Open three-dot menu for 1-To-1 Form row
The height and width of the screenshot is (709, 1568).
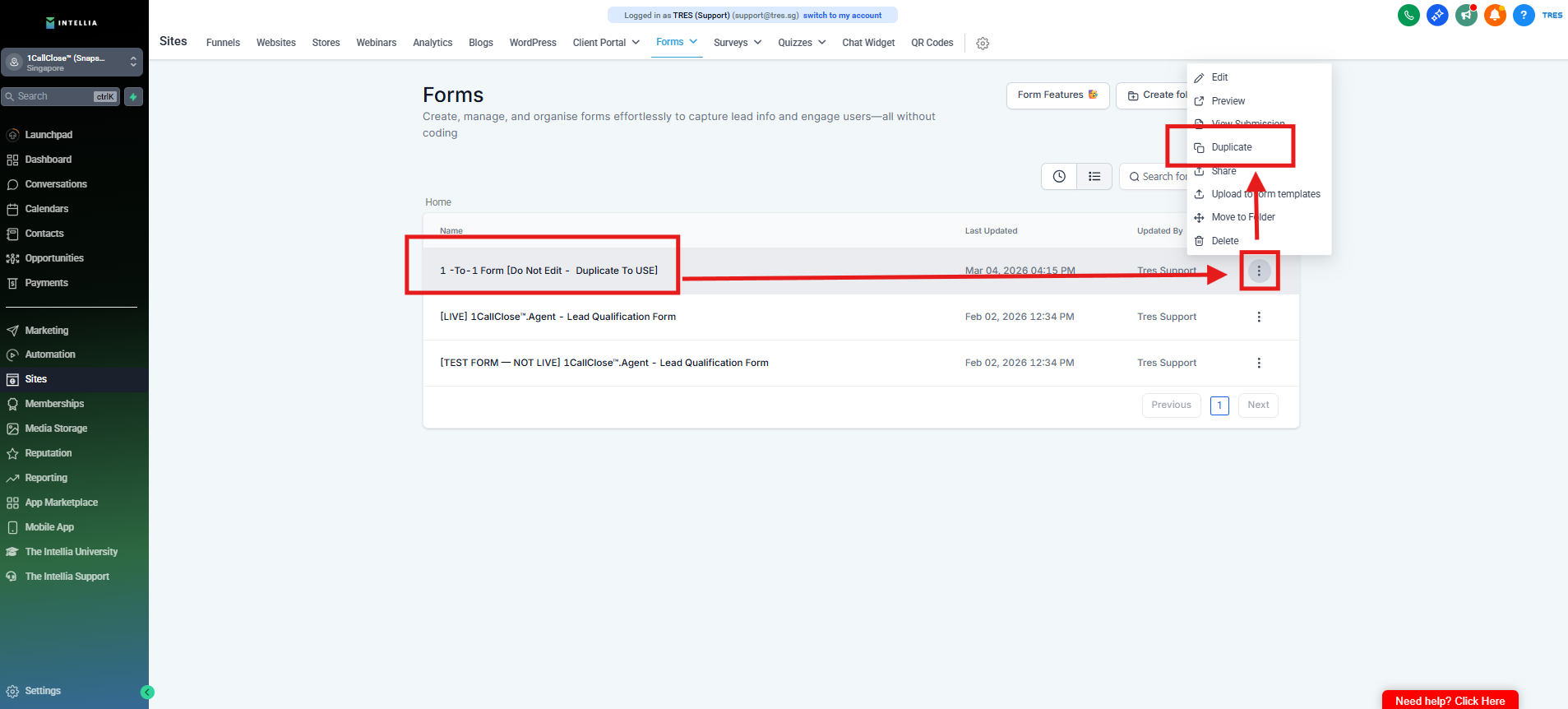1259,271
